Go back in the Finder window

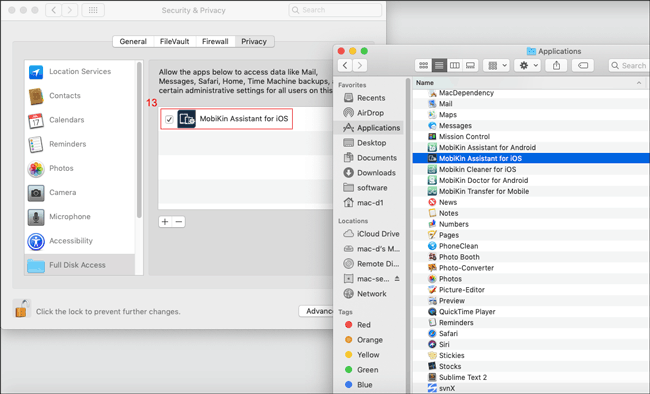pos(345,65)
